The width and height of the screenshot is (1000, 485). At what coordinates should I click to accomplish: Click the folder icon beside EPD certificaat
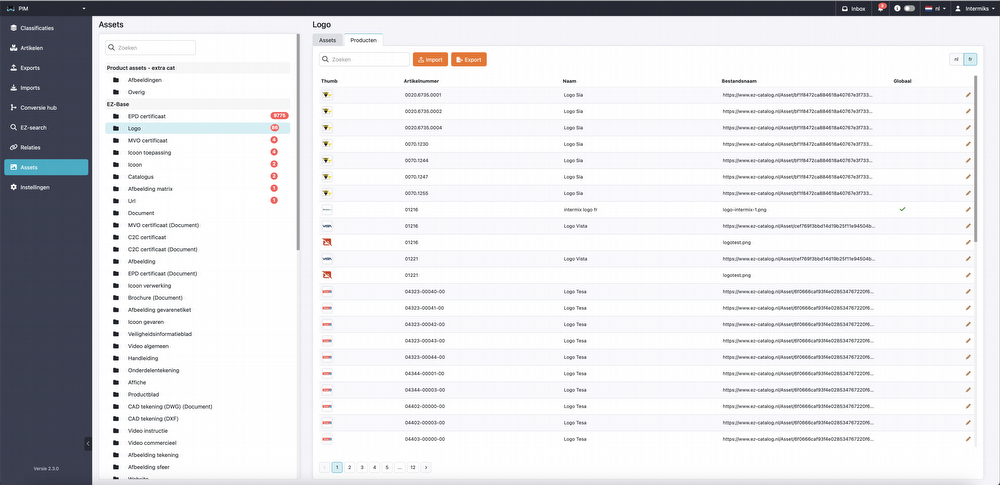(x=116, y=116)
